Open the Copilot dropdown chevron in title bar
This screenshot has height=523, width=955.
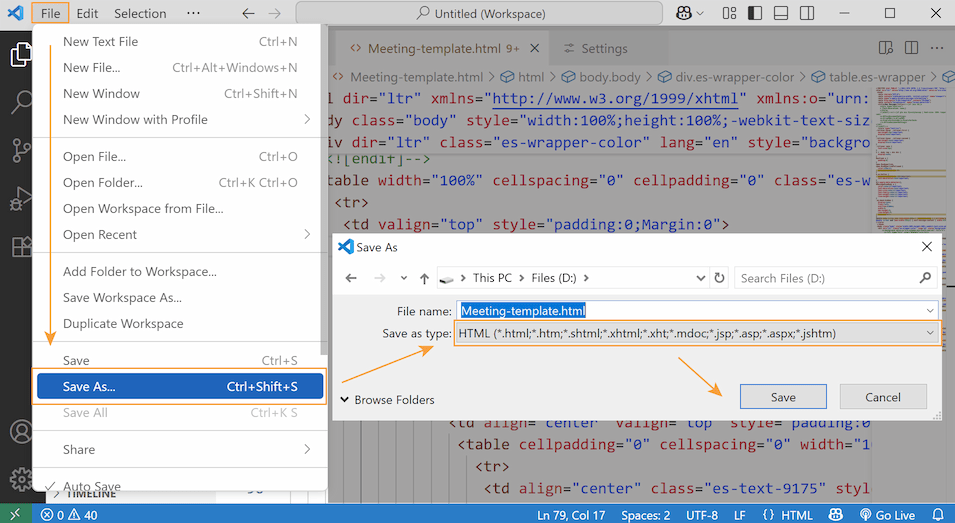tap(700, 13)
